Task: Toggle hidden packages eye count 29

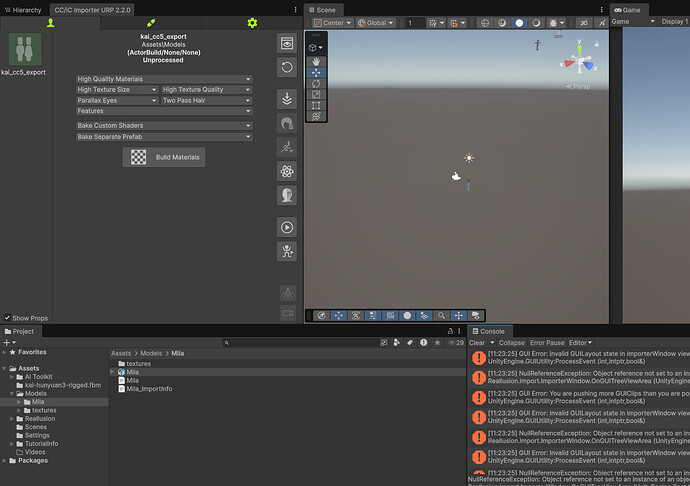Action: (456, 342)
